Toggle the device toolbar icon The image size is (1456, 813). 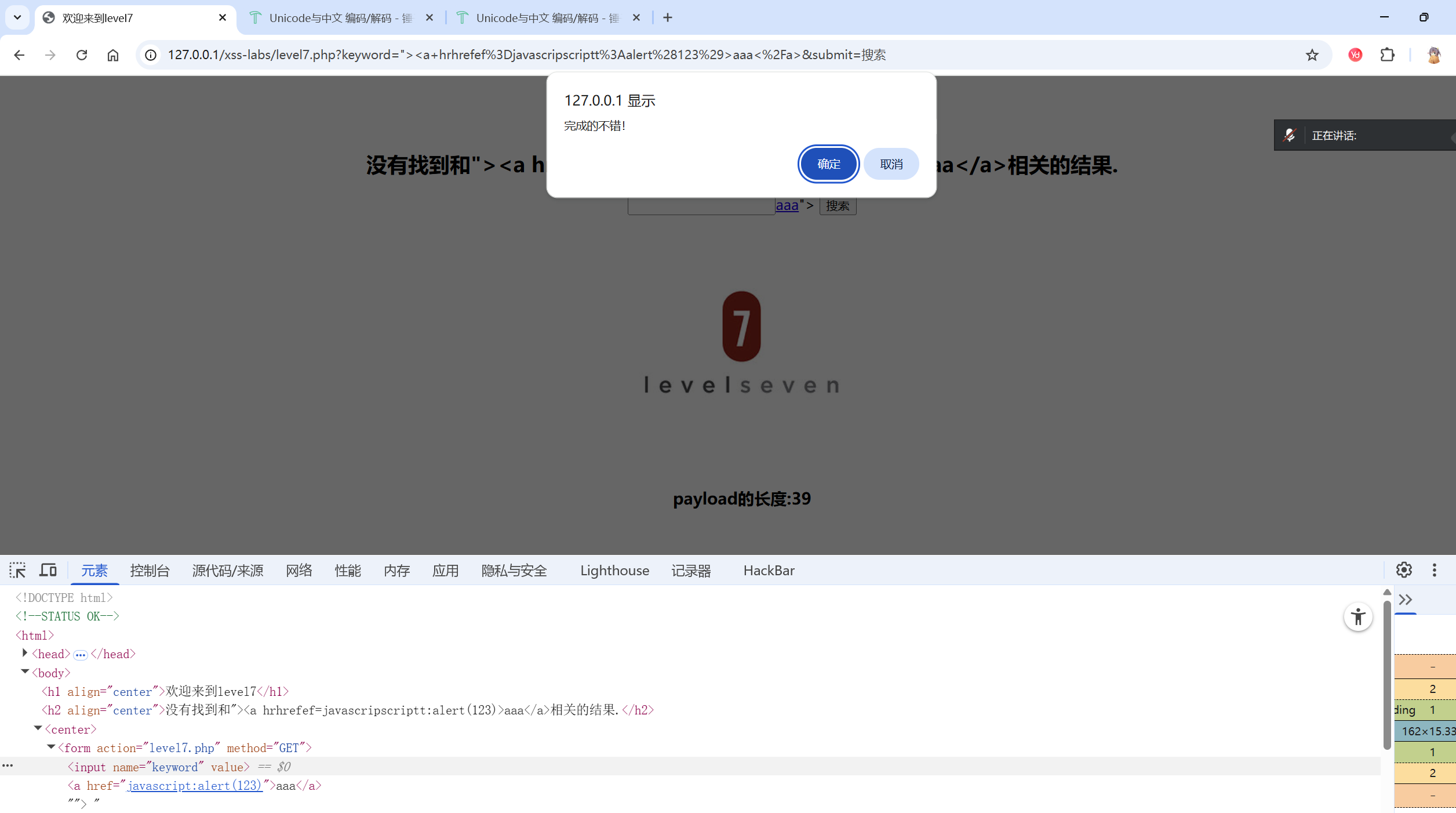48,571
